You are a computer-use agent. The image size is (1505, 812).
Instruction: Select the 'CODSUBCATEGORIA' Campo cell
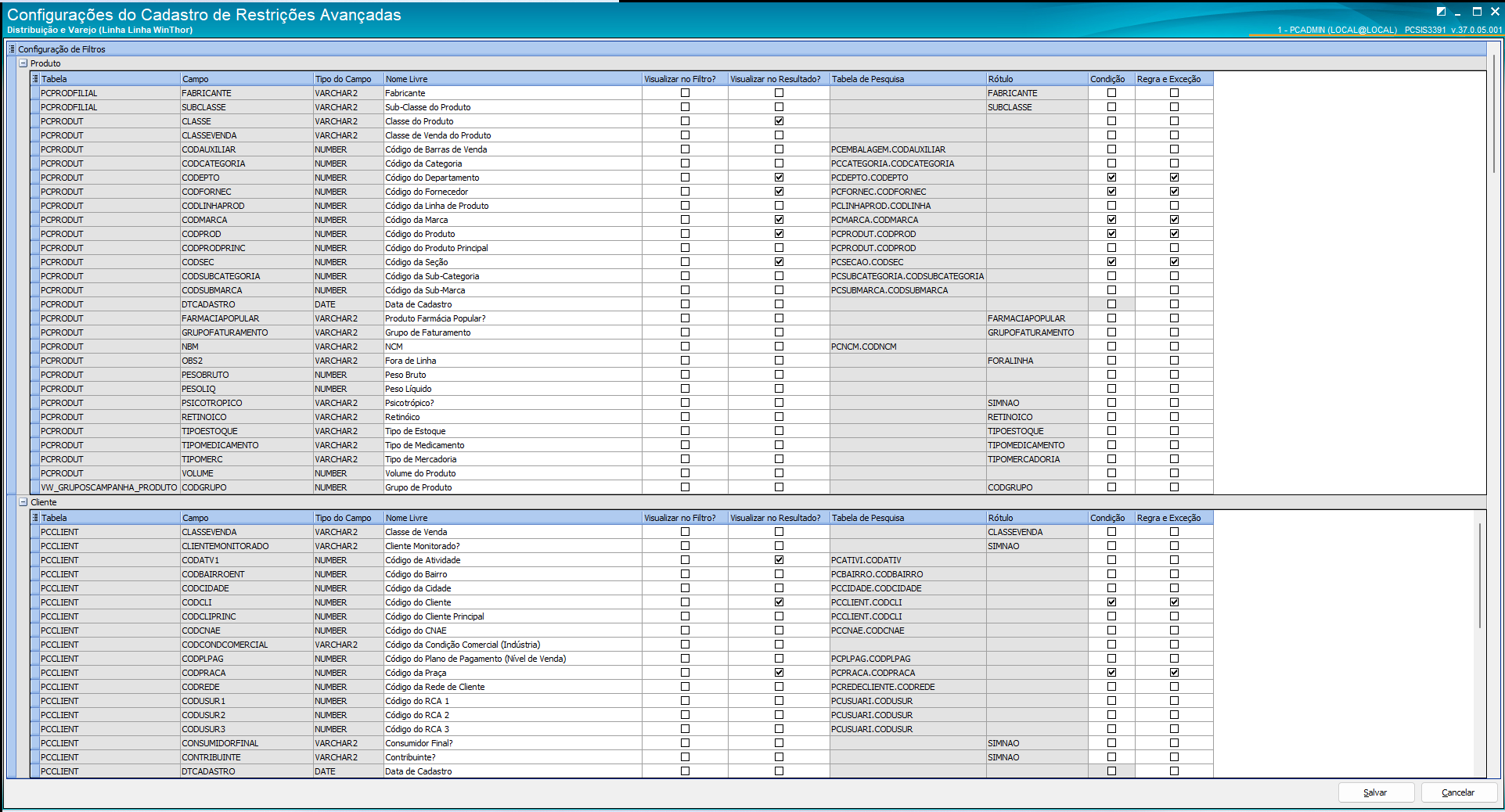(x=247, y=276)
